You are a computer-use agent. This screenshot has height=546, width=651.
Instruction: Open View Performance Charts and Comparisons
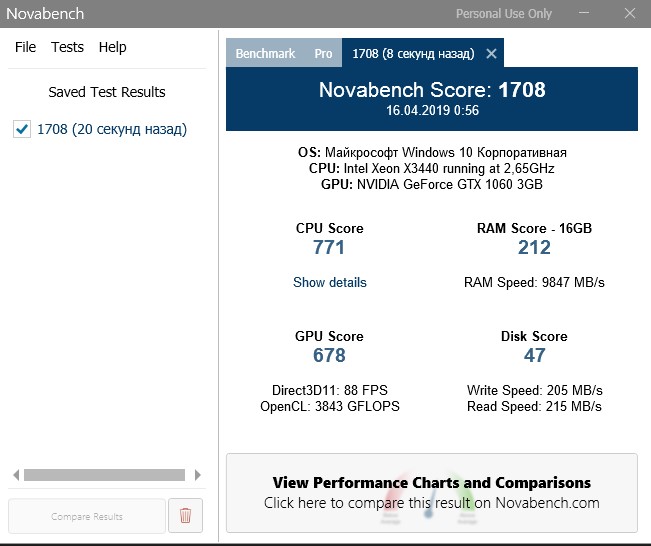tap(431, 492)
